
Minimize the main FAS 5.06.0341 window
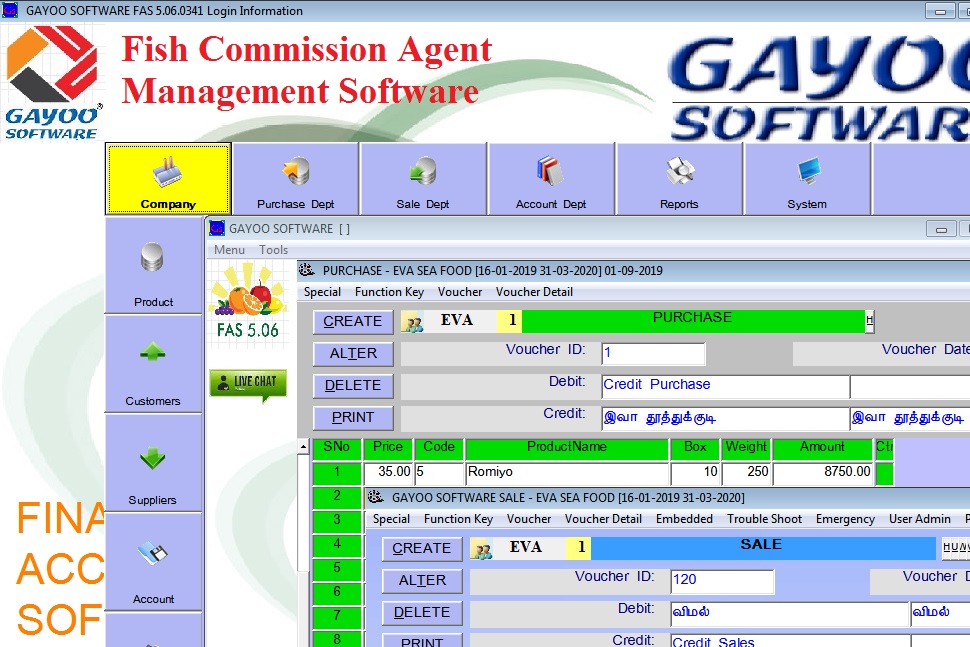[x=940, y=11]
